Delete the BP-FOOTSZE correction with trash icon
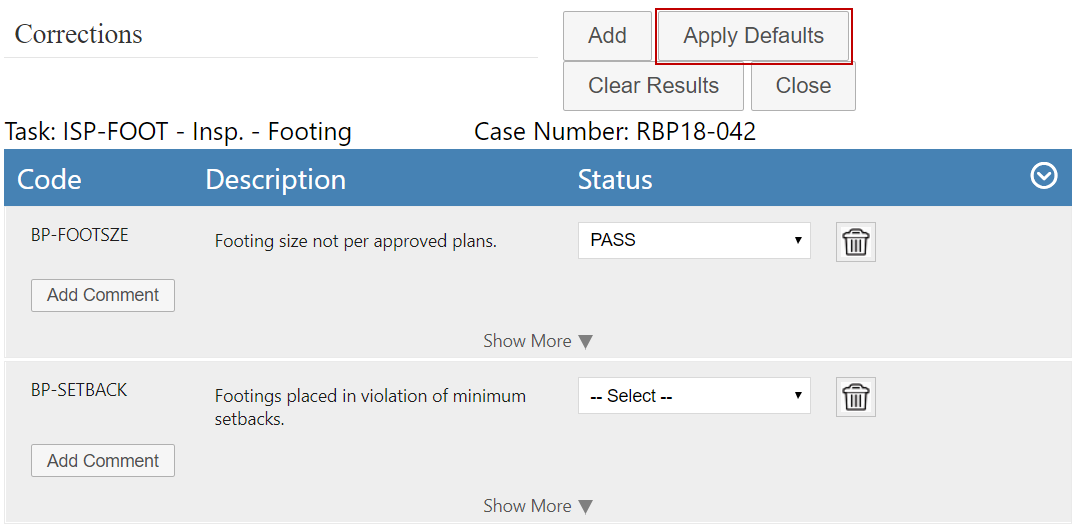Viewport: 1077px width, 525px height. point(855,242)
